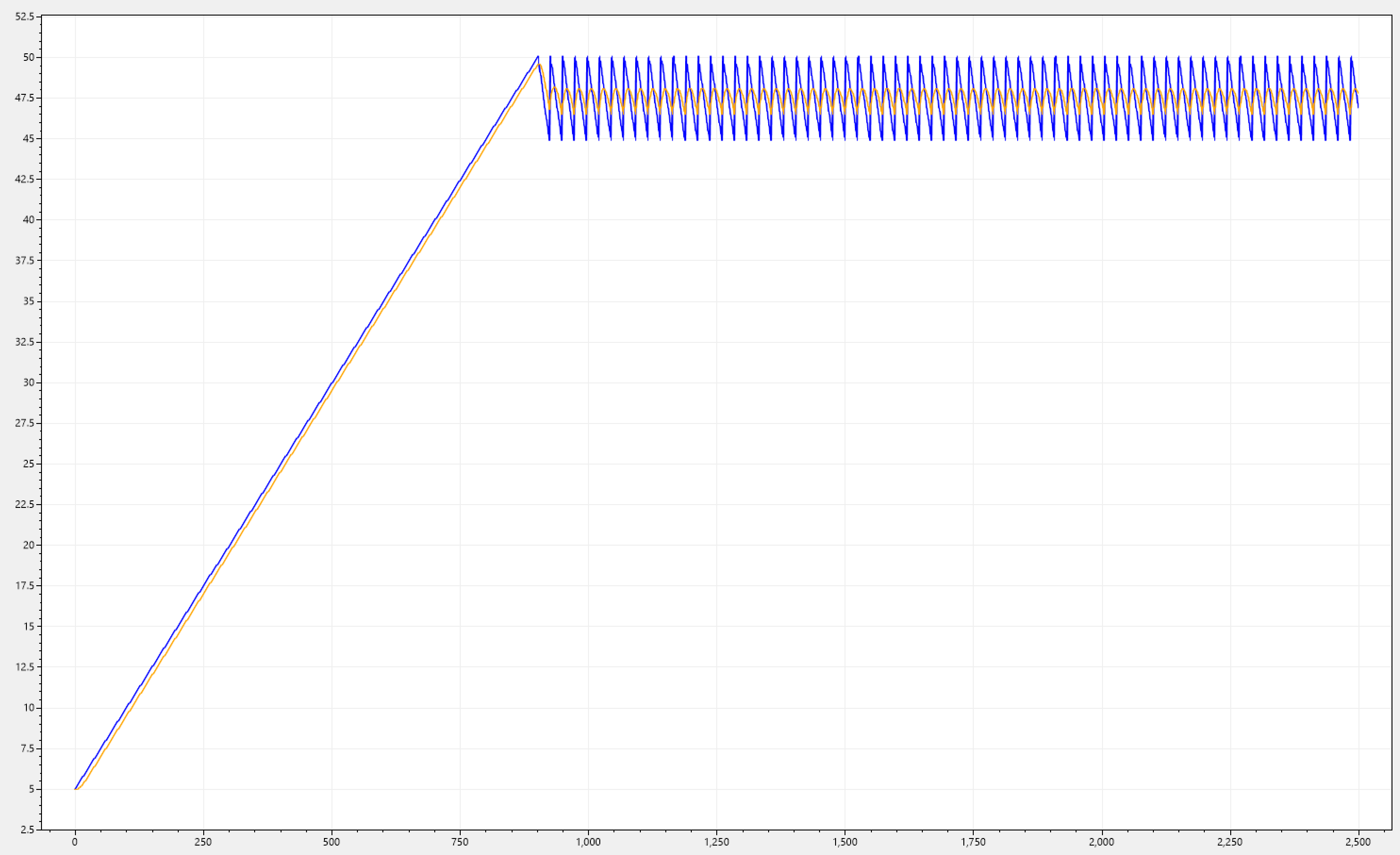Click the y-axis label 20
Viewport: 1400px width, 855px height.
(28, 545)
